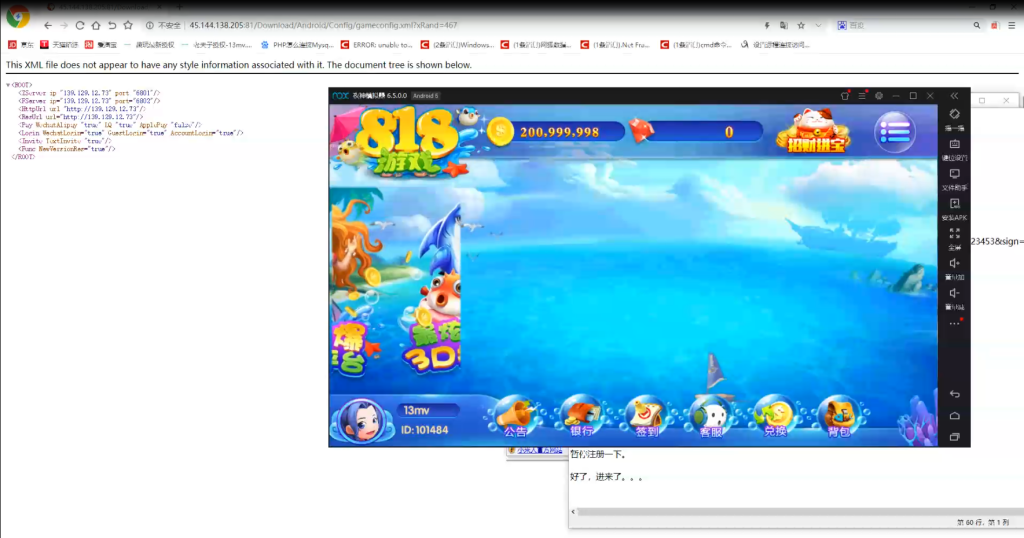
Task: Open the game list menu button
Action: [x=895, y=133]
